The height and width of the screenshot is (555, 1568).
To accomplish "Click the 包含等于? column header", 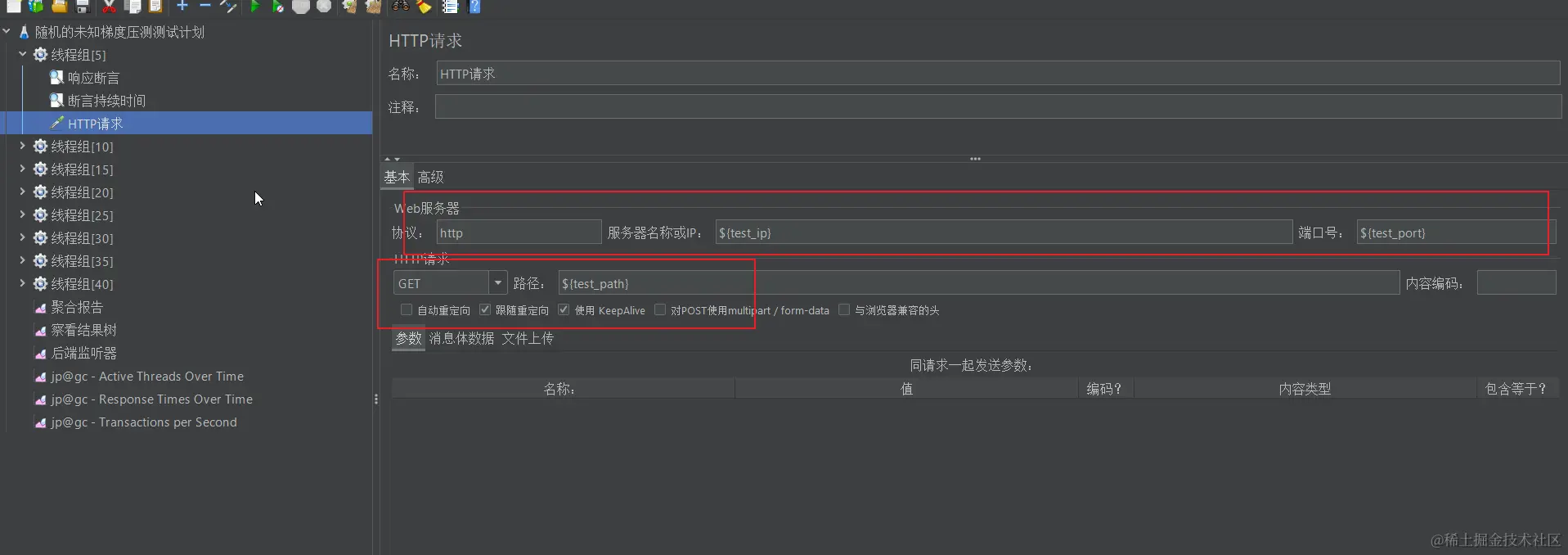I will pyautogui.click(x=1517, y=389).
